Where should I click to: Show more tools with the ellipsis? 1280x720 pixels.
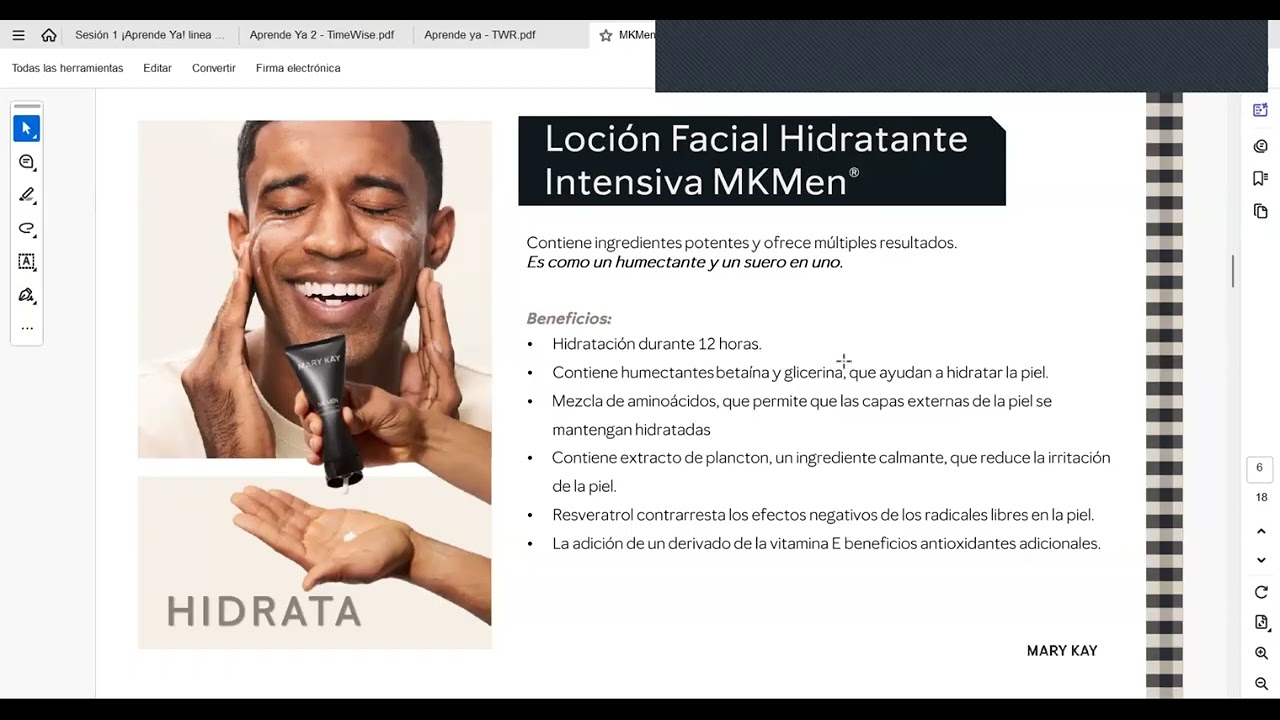click(x=27, y=328)
